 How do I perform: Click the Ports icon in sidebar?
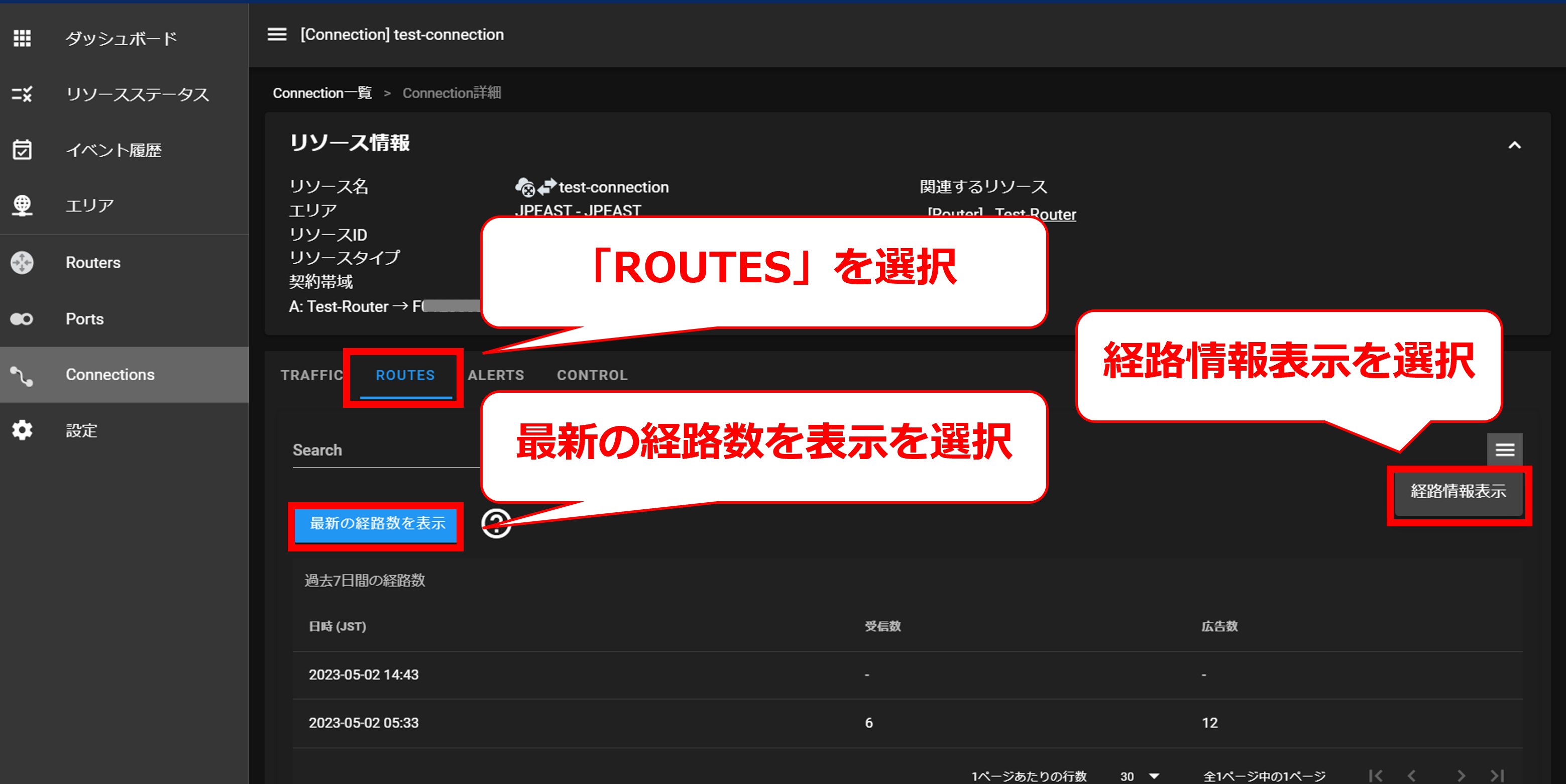[23, 319]
